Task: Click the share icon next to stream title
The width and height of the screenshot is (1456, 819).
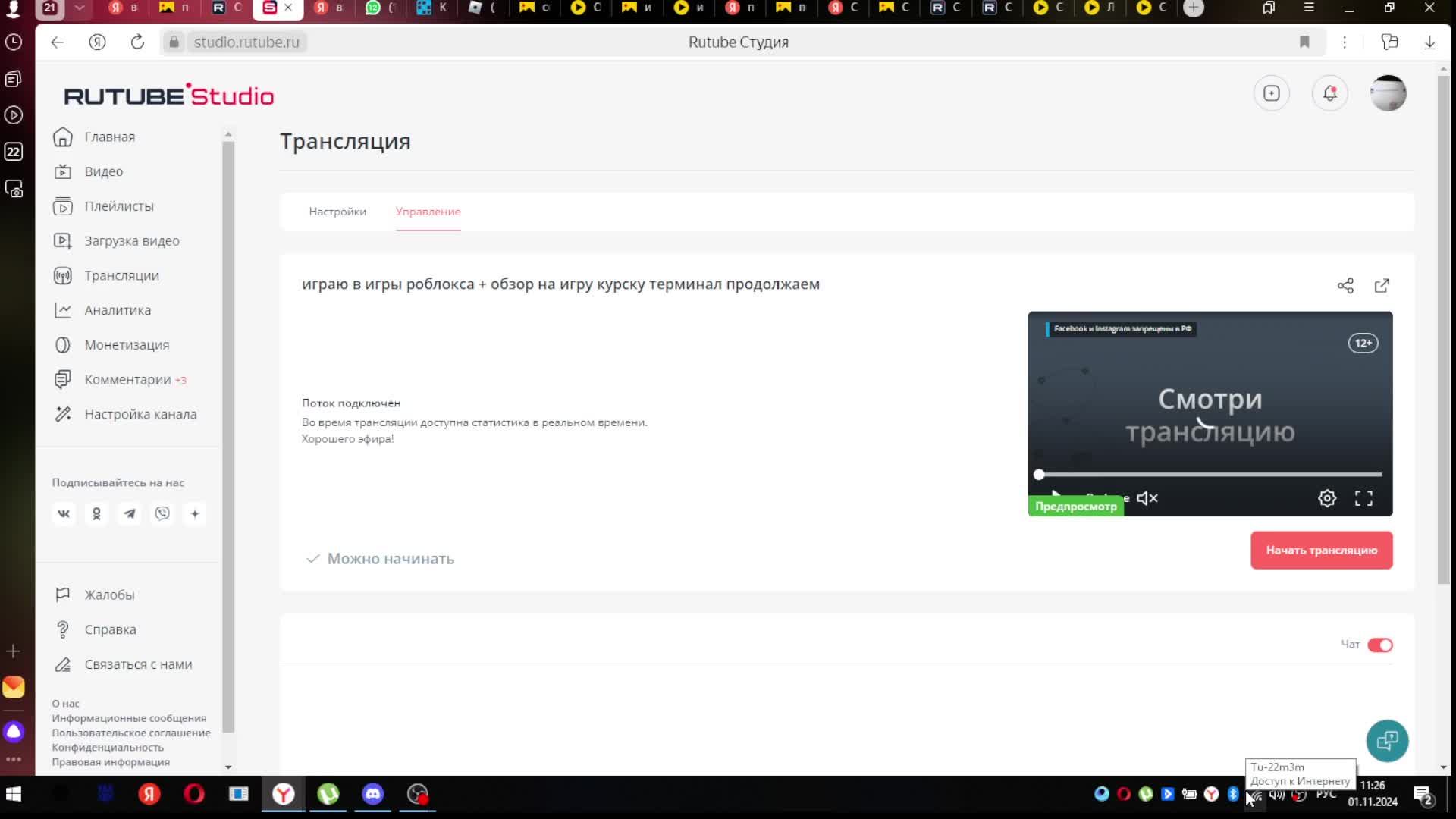Action: [x=1345, y=286]
